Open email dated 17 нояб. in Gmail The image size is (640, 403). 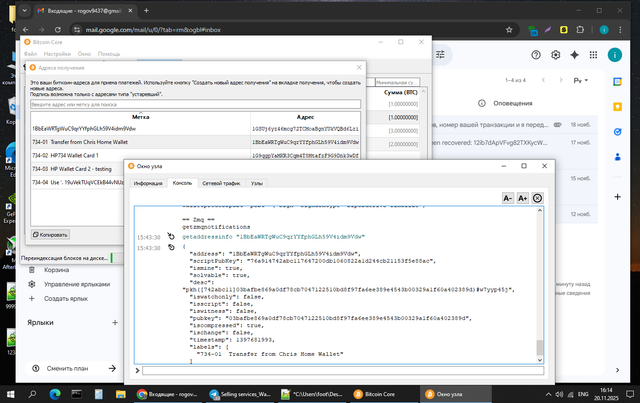click(x=514, y=143)
